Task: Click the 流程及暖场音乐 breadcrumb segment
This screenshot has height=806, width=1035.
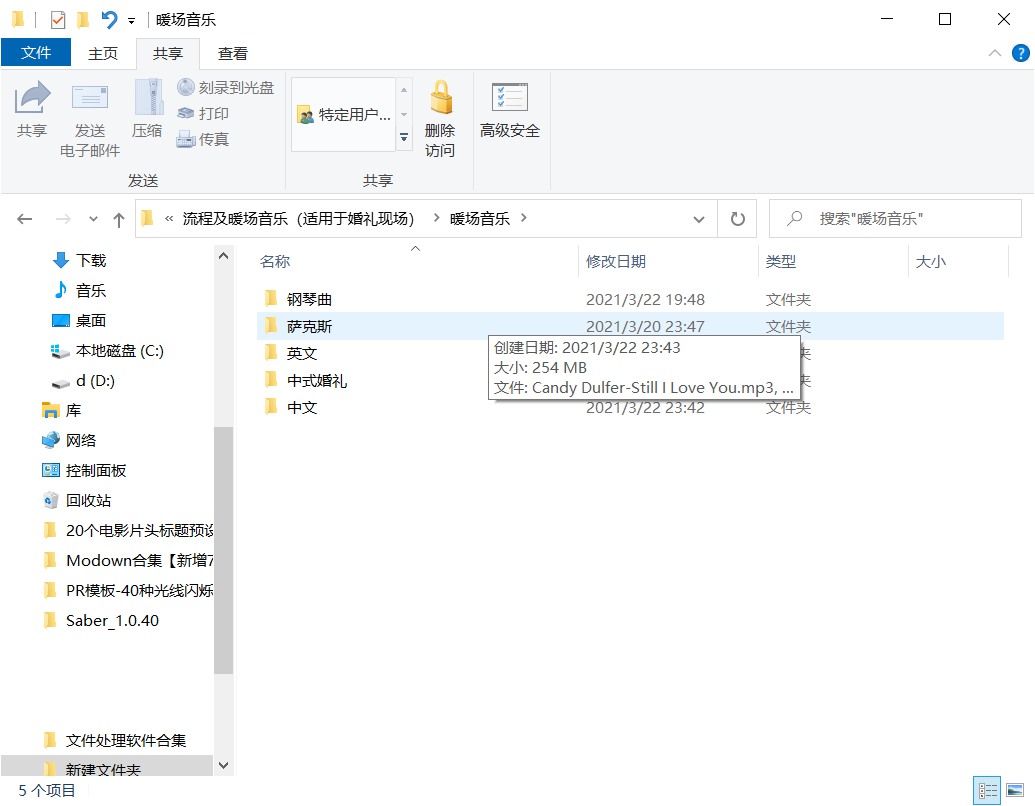Action: (x=298, y=218)
